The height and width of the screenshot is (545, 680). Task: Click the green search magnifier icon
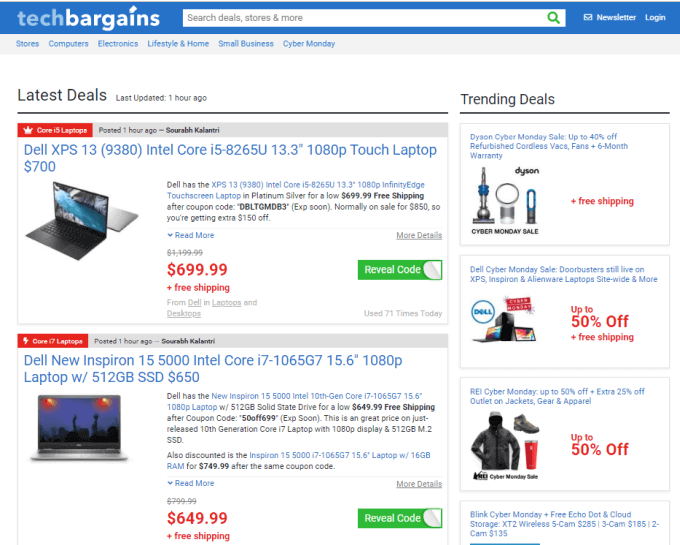[x=553, y=18]
